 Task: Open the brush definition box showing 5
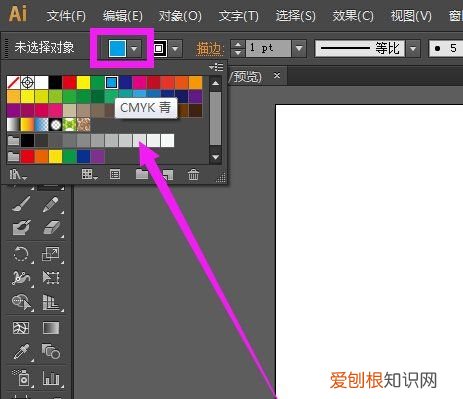[446, 49]
